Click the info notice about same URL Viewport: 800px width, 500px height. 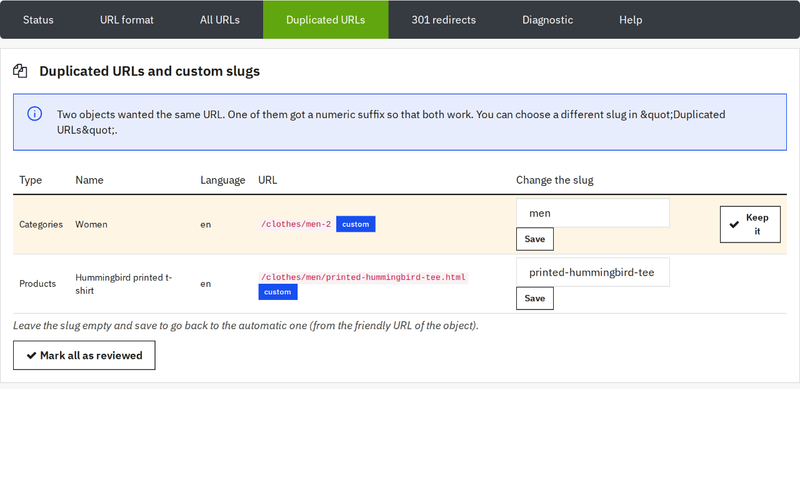point(400,122)
